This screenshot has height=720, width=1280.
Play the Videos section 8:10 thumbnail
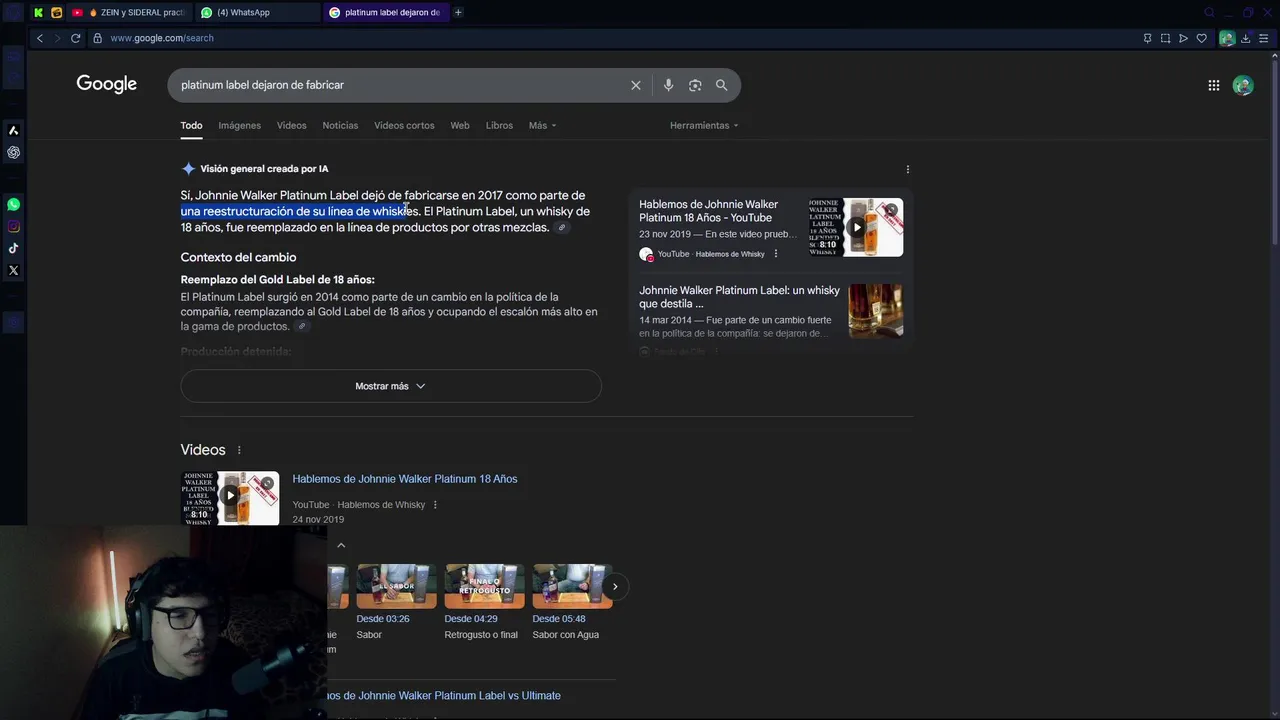point(230,498)
